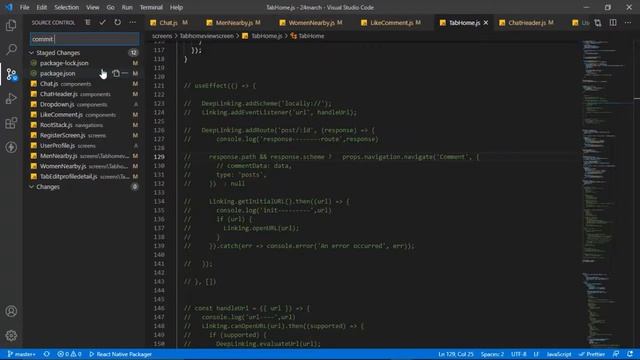Open notifications bell in status bar
640x360 pixels.
click(630, 354)
